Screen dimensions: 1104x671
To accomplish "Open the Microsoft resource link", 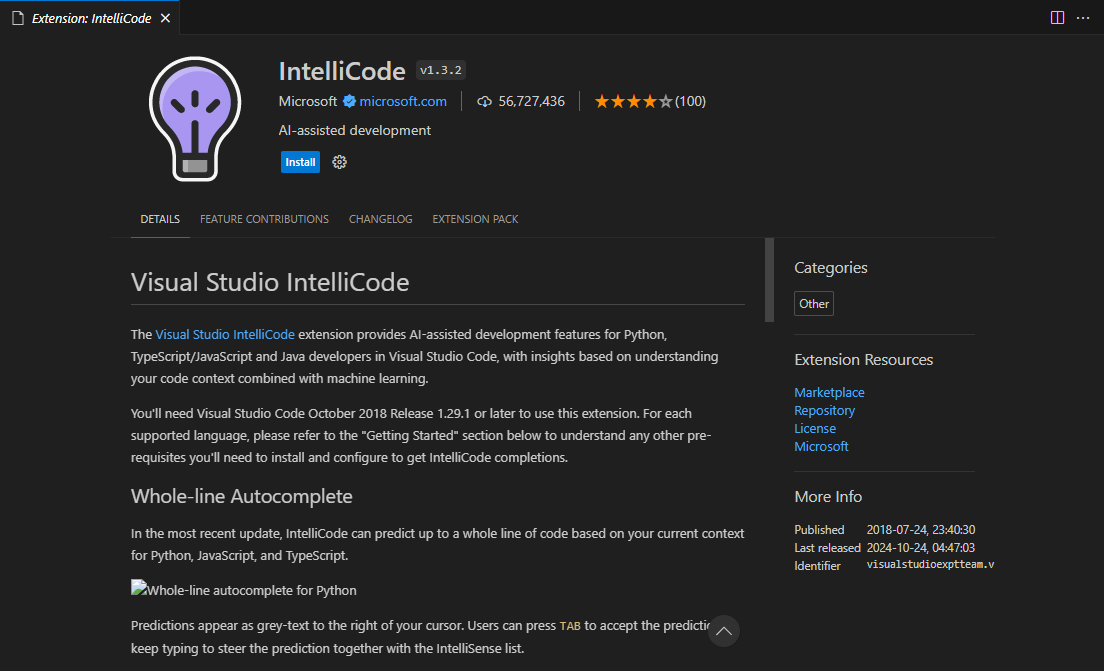I will (x=821, y=446).
